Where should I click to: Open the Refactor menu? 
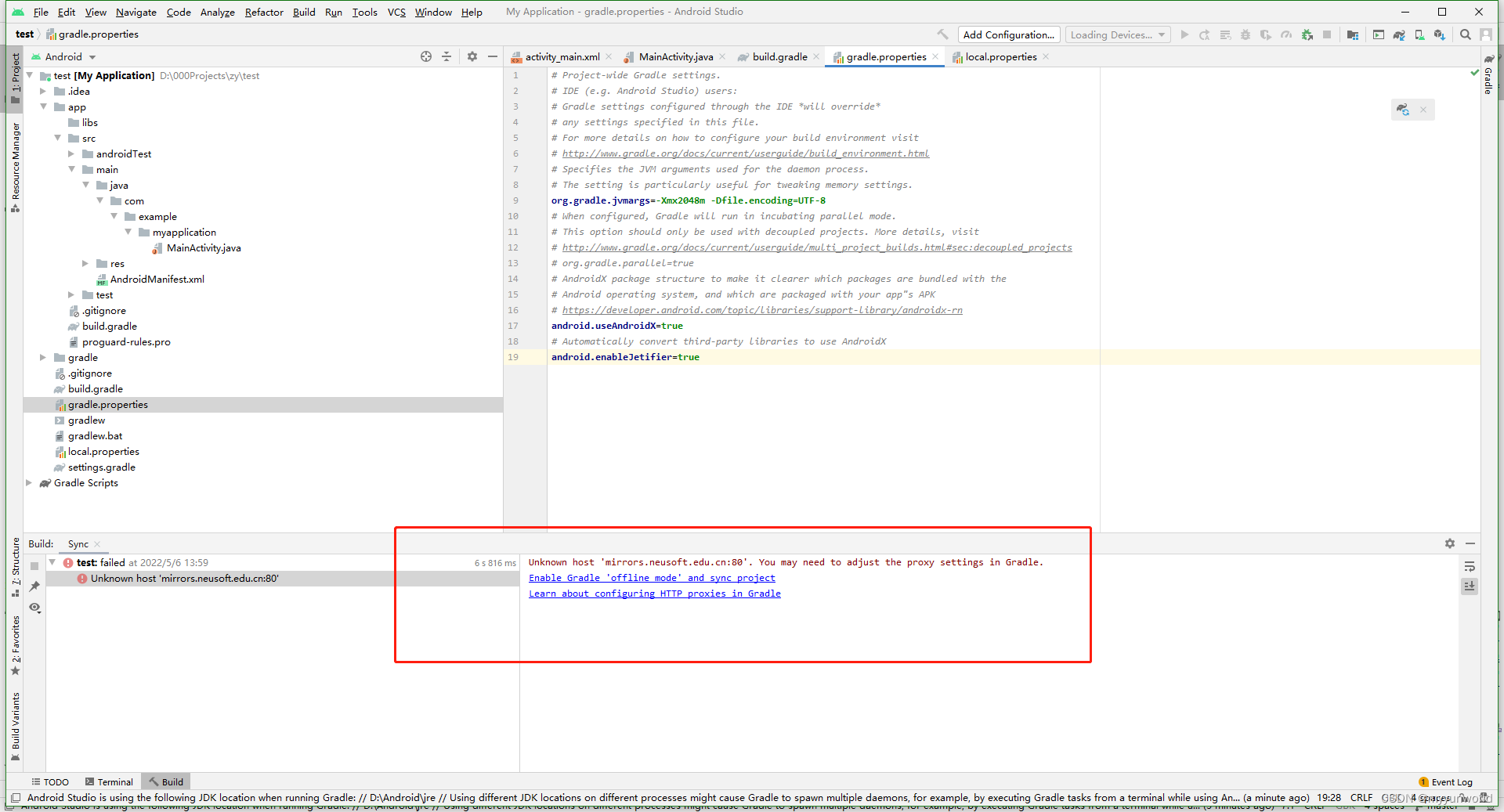coord(264,12)
